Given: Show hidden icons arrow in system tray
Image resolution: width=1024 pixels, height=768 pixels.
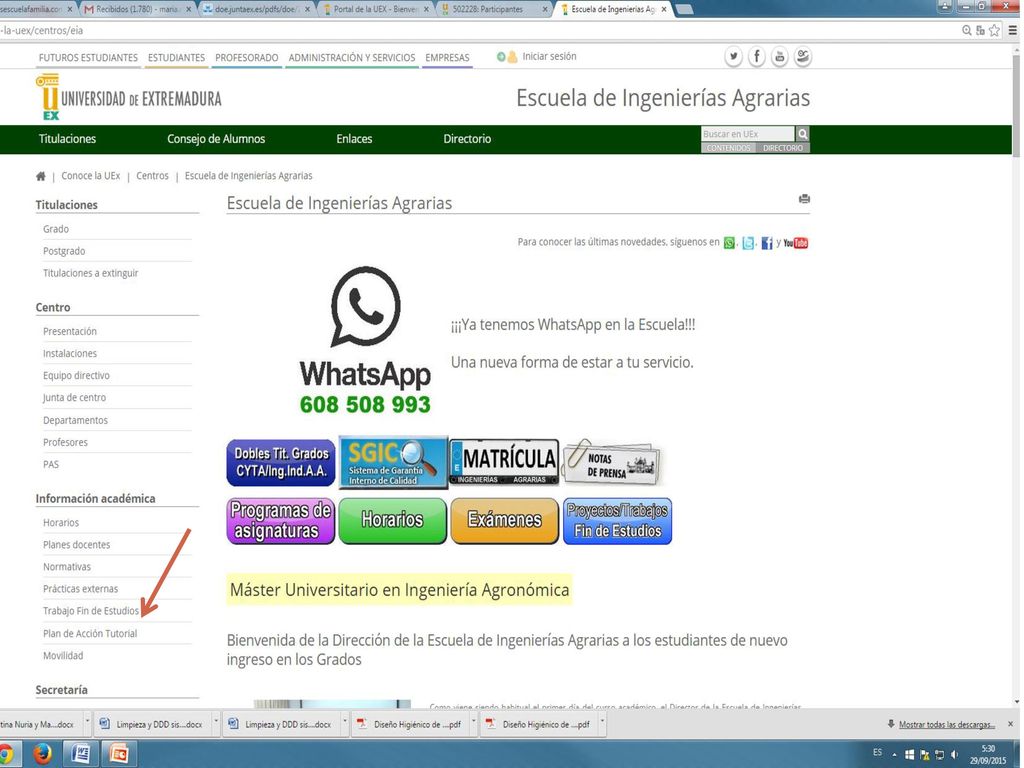Looking at the screenshot, I should tap(895, 755).
